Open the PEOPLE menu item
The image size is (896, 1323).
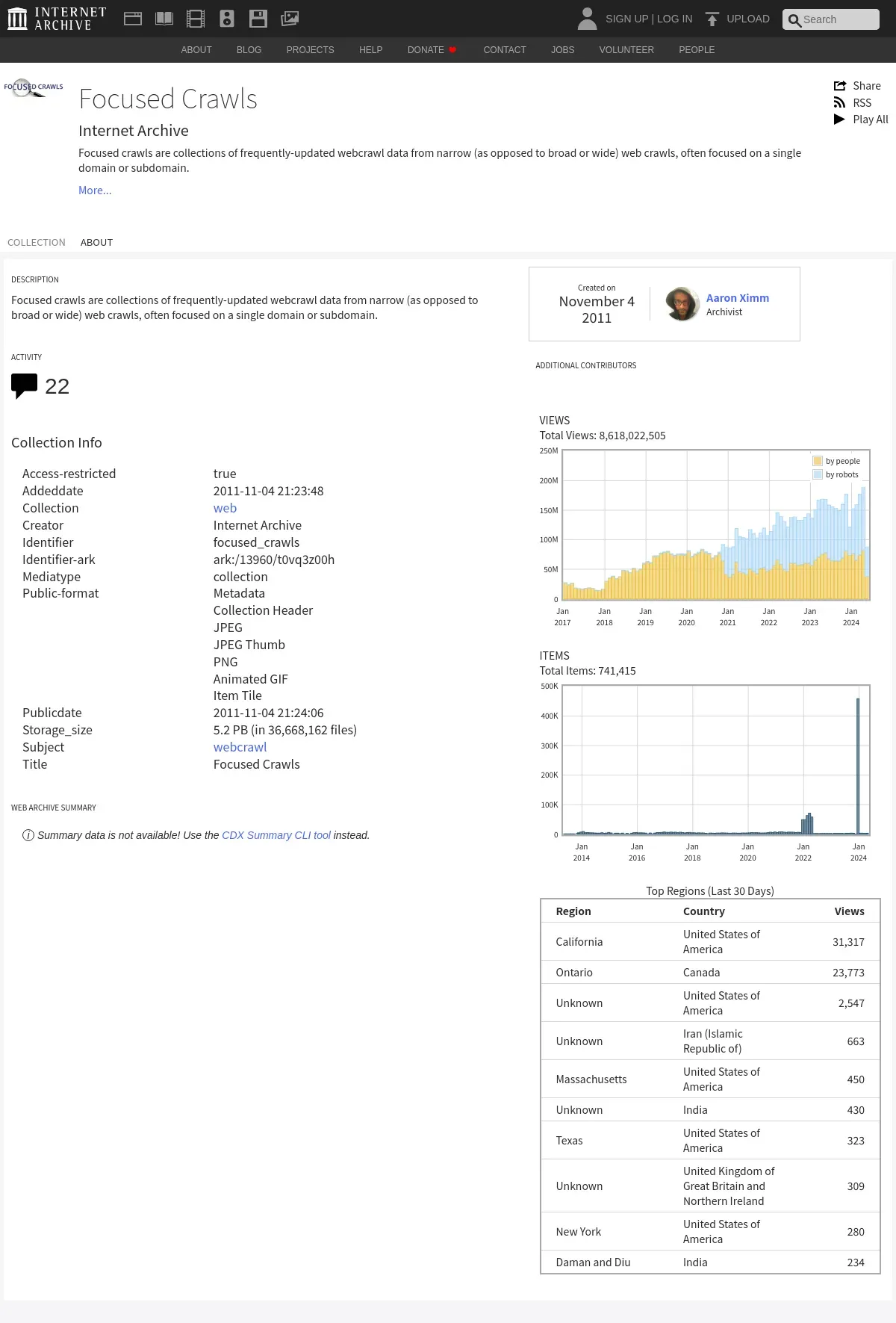[x=697, y=50]
